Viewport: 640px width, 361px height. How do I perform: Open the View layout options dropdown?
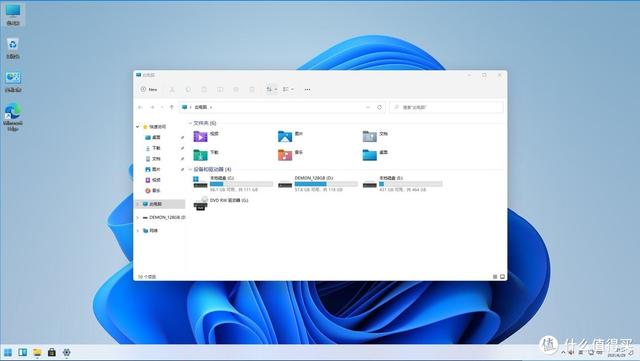(x=288, y=89)
